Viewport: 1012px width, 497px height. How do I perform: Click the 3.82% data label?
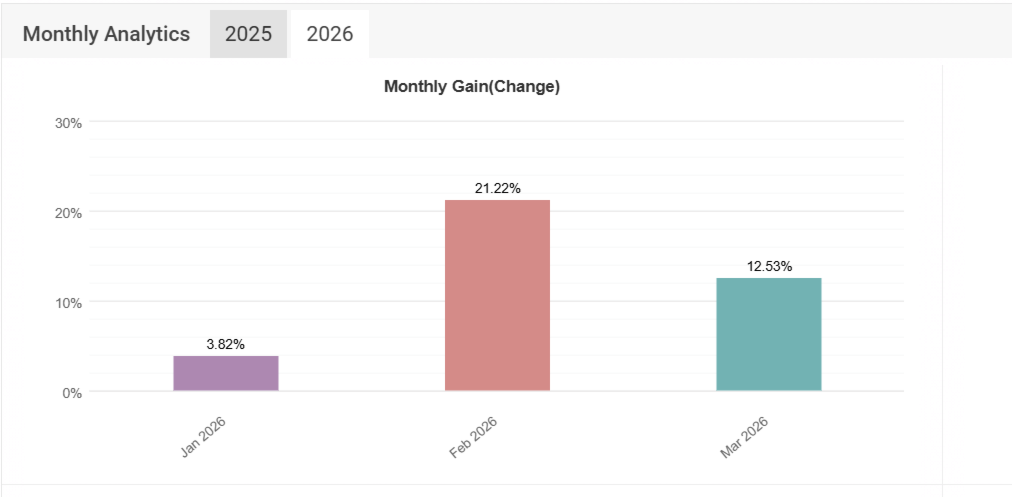tap(226, 344)
